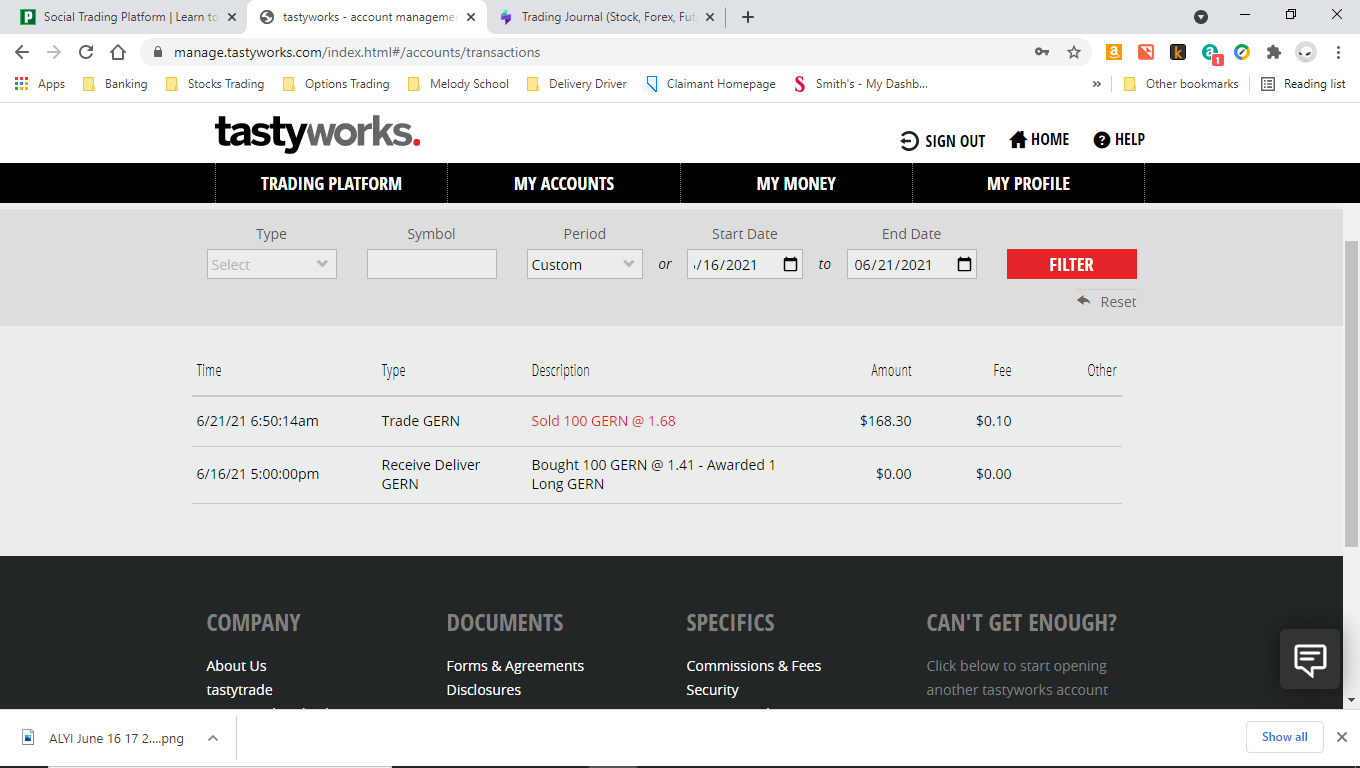Screen dimensions: 1360x768
Task: Open the My Accounts menu
Action: pos(564,184)
